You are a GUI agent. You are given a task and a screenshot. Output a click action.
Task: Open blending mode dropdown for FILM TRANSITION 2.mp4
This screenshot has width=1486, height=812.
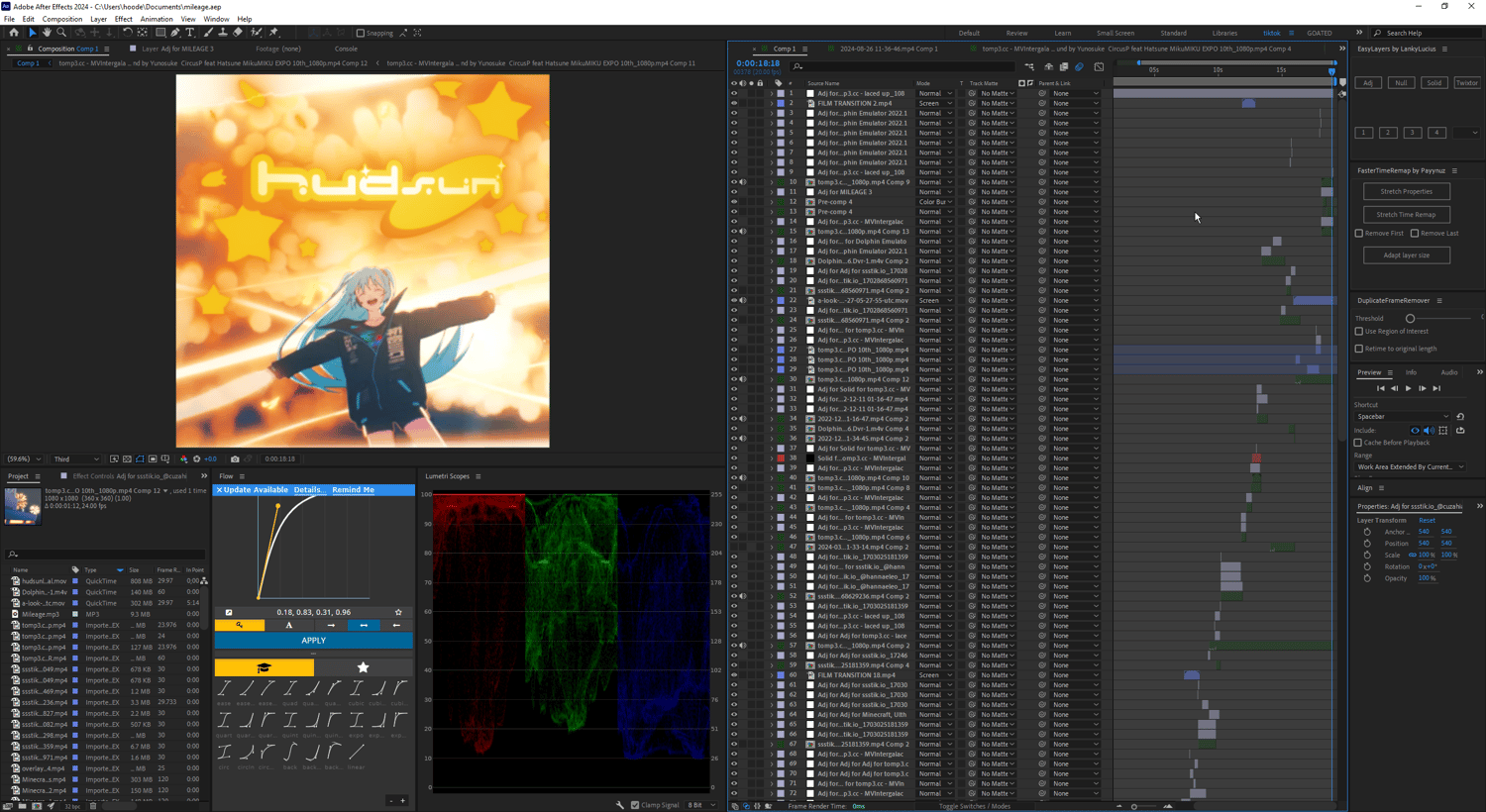tap(936, 103)
